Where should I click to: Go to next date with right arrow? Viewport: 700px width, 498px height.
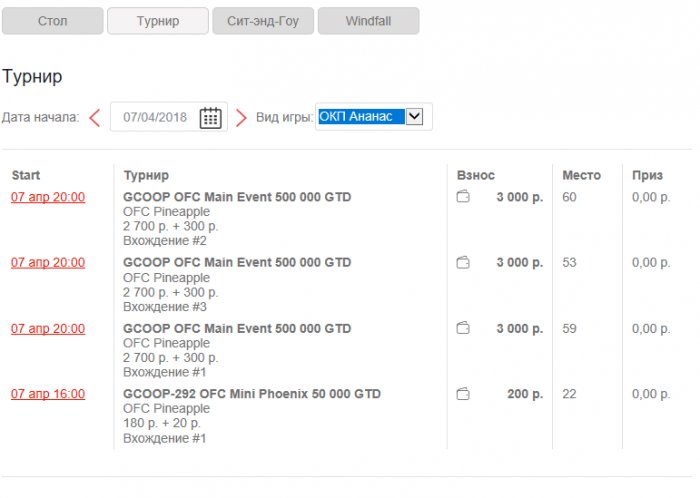click(241, 118)
